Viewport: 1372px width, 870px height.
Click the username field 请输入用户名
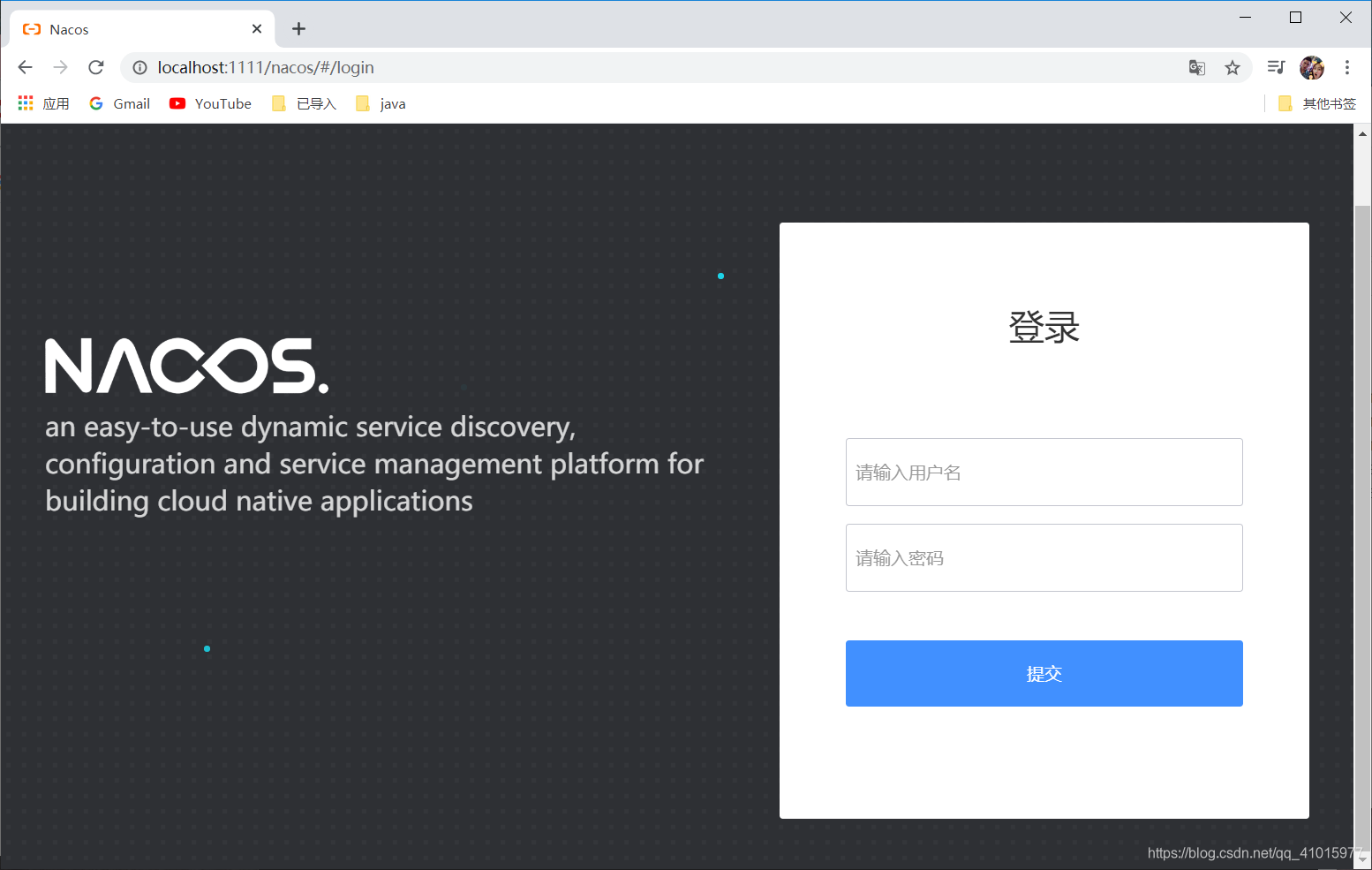pos(1044,472)
